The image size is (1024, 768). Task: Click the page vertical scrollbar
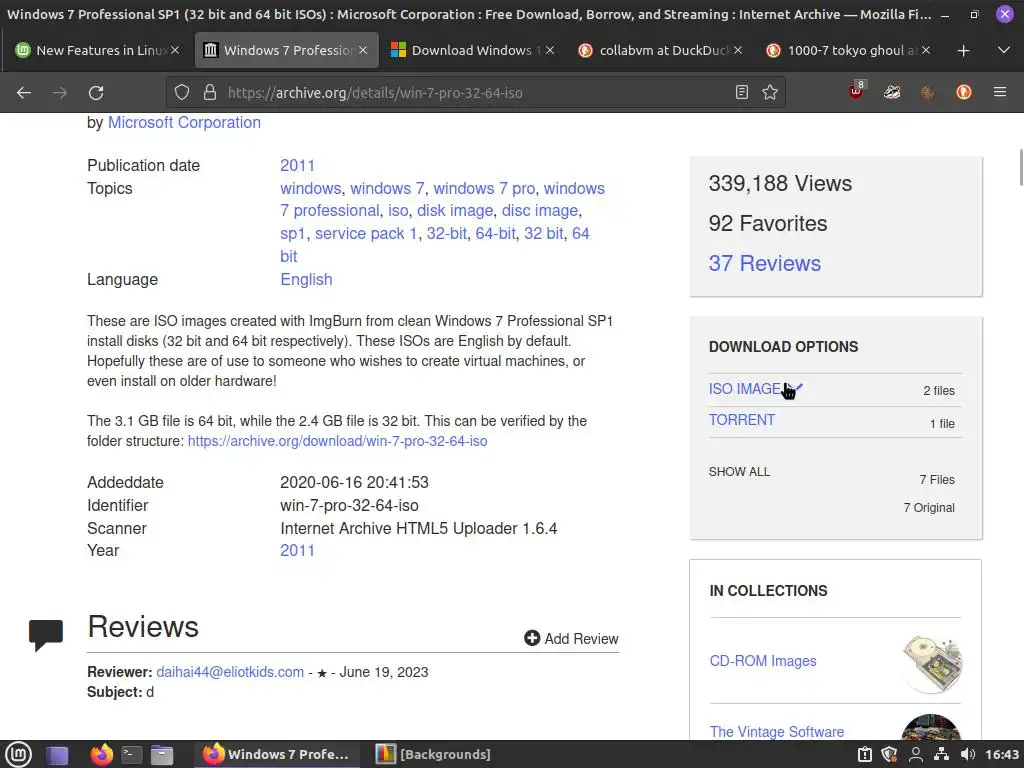coord(1020,168)
